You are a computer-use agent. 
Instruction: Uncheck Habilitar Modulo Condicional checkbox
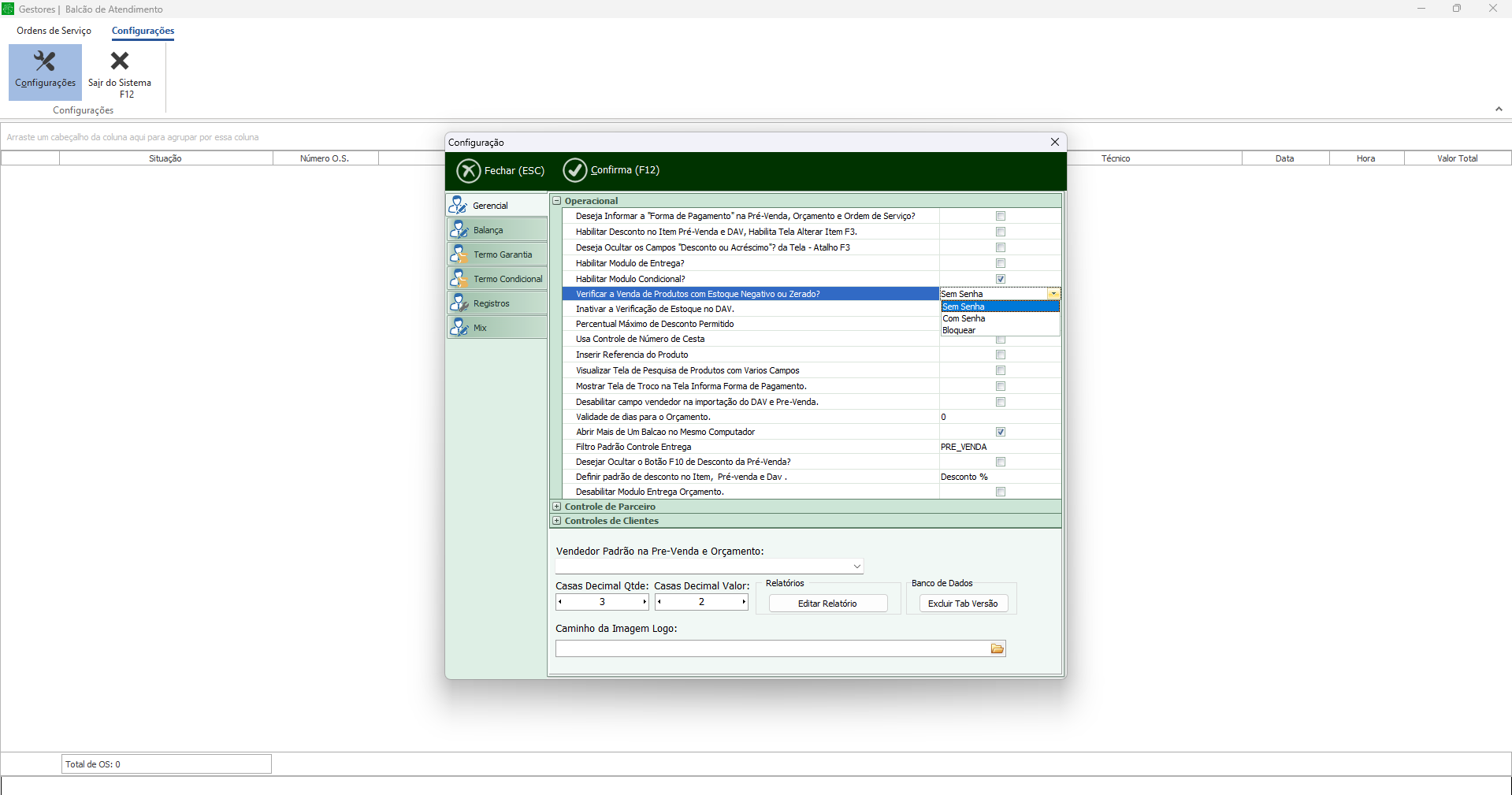[1001, 279]
